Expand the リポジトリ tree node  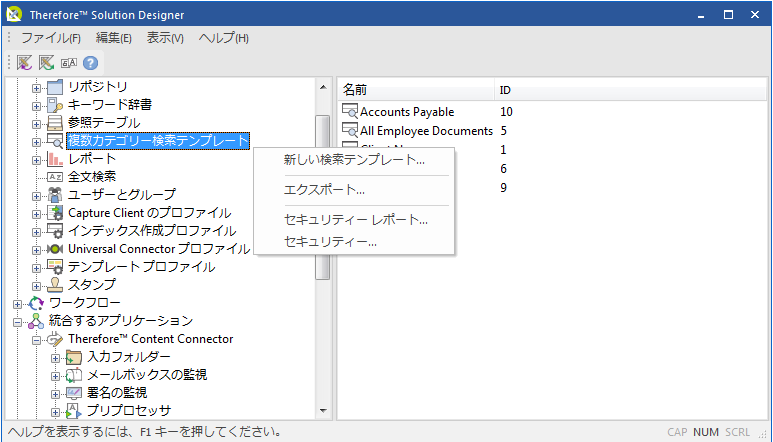(37, 87)
